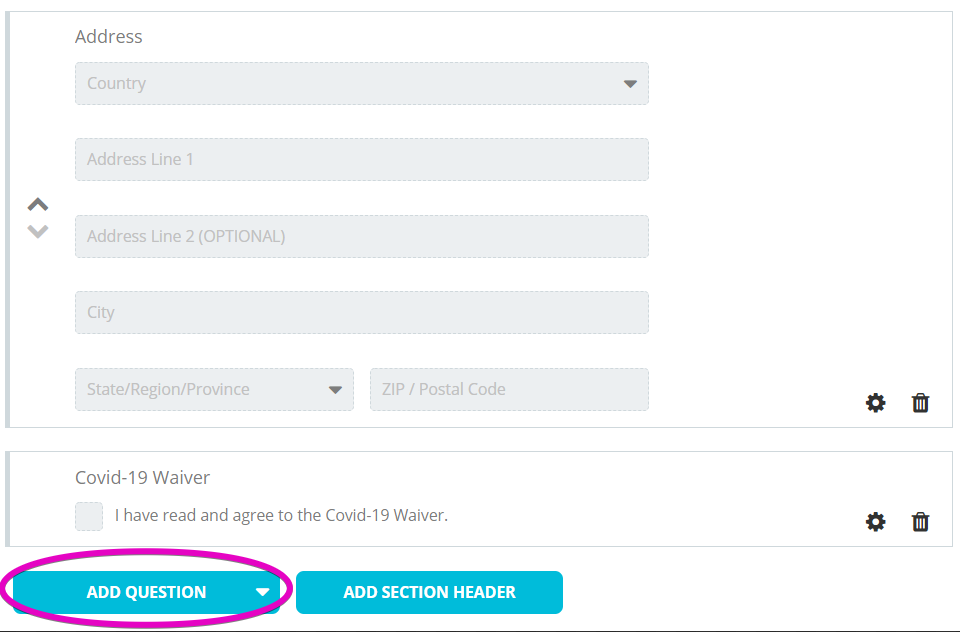The image size is (960, 632).
Task: Focus the Address Line 1 field
Action: (x=362, y=159)
